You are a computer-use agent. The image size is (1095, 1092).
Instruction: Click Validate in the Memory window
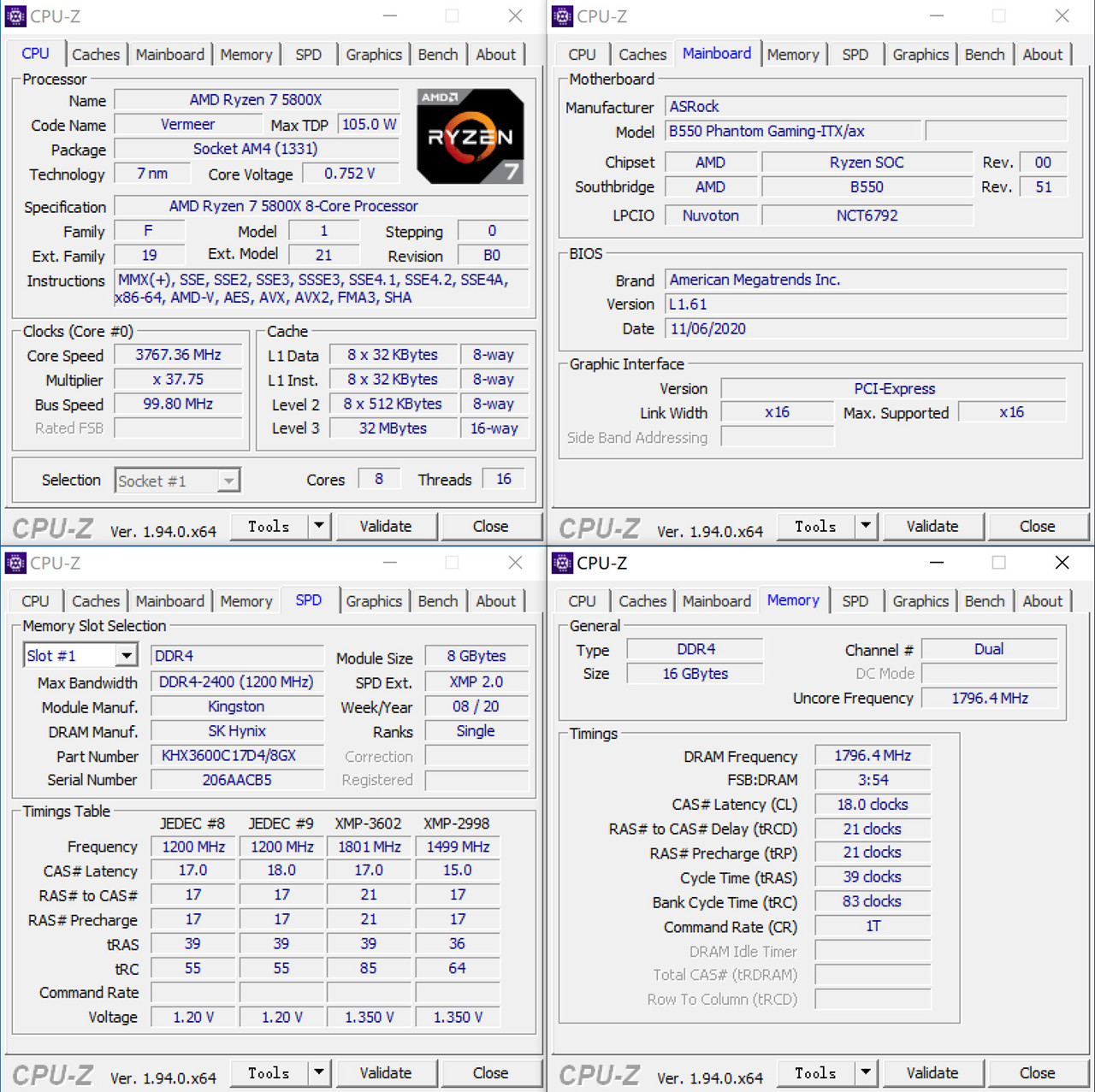pyautogui.click(x=932, y=1072)
